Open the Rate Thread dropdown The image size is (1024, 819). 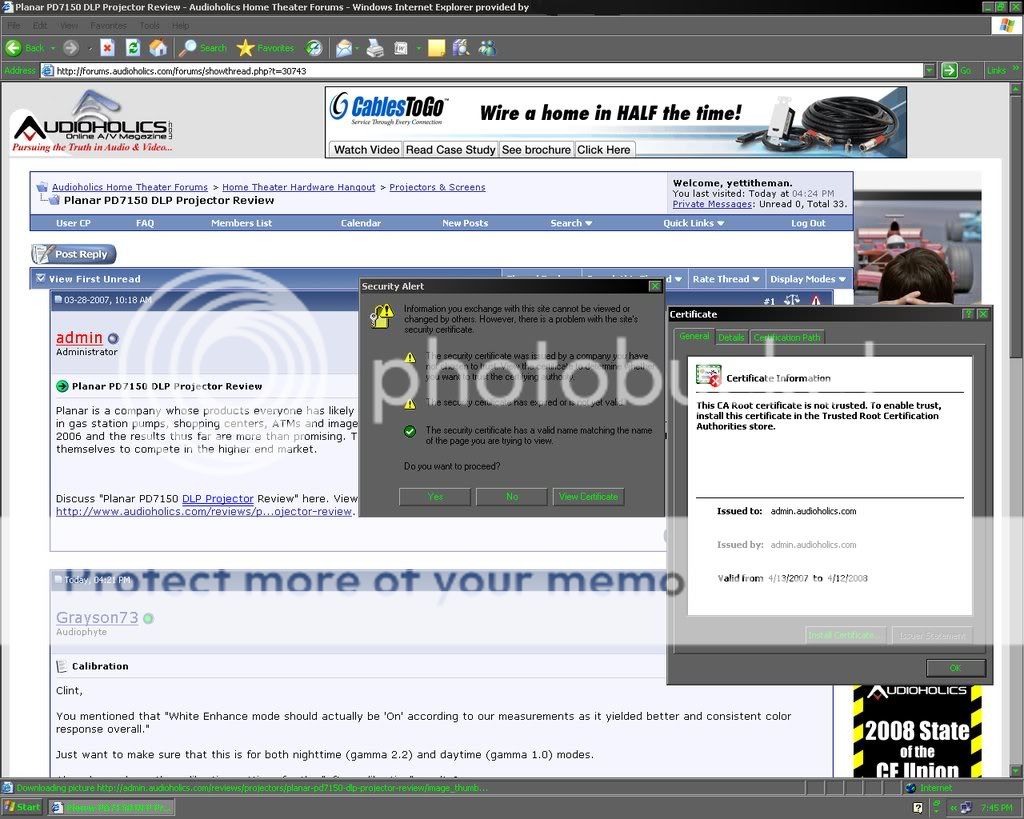726,279
